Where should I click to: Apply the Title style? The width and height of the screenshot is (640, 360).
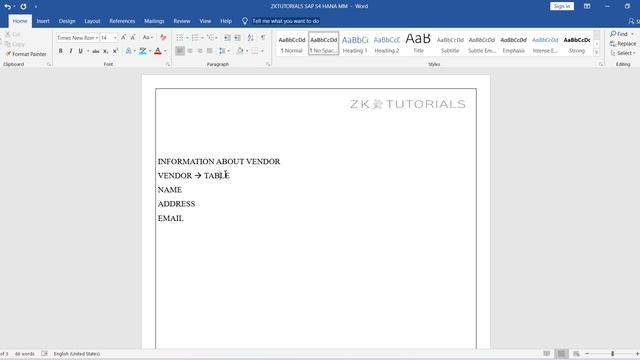tap(418, 44)
